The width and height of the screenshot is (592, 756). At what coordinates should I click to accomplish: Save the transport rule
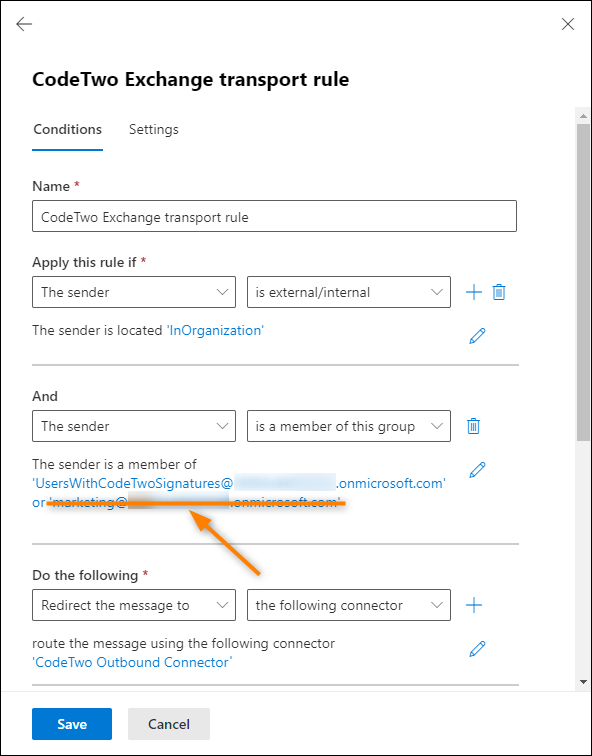72,724
